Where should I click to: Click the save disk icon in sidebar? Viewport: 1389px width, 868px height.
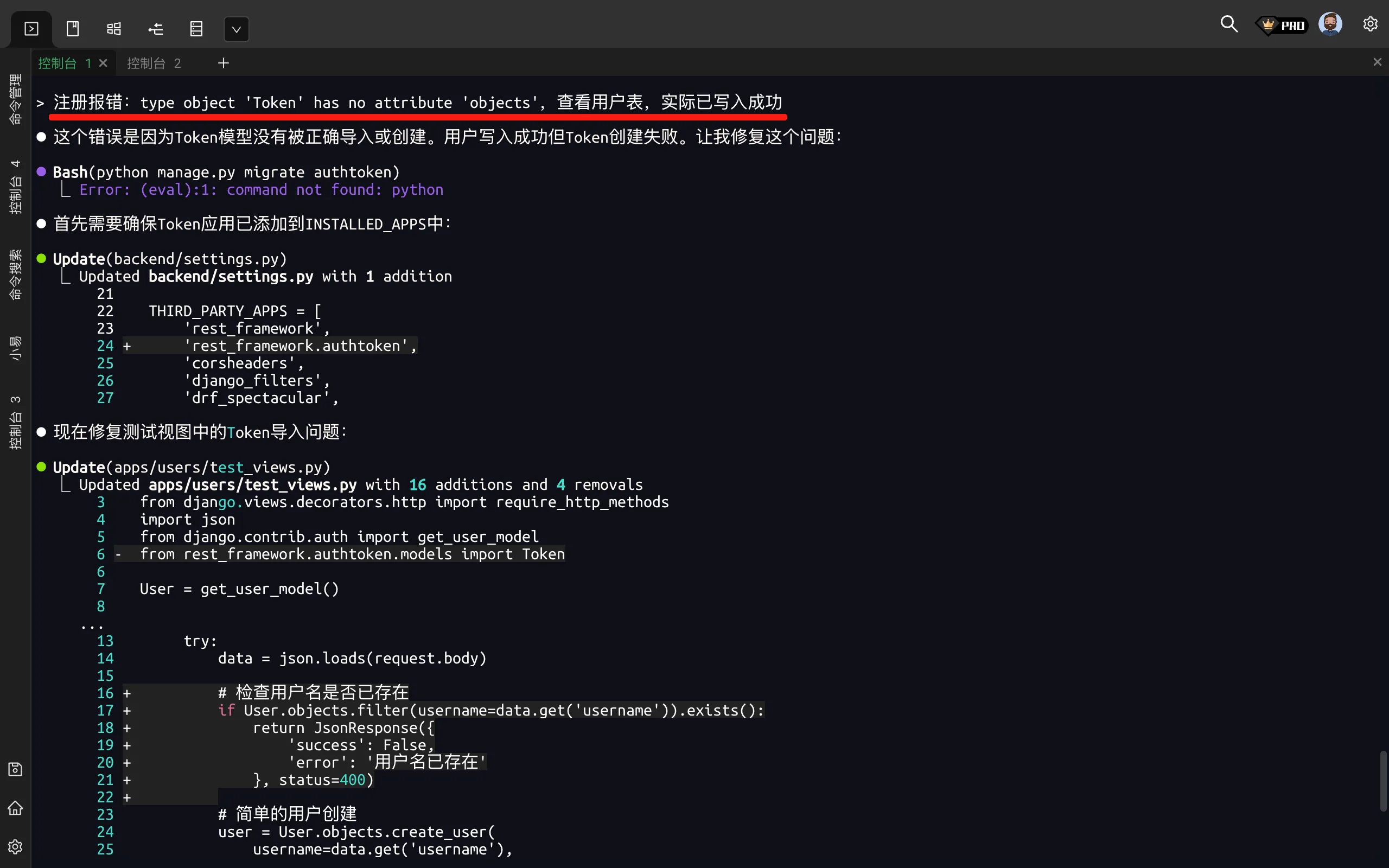pyautogui.click(x=16, y=769)
